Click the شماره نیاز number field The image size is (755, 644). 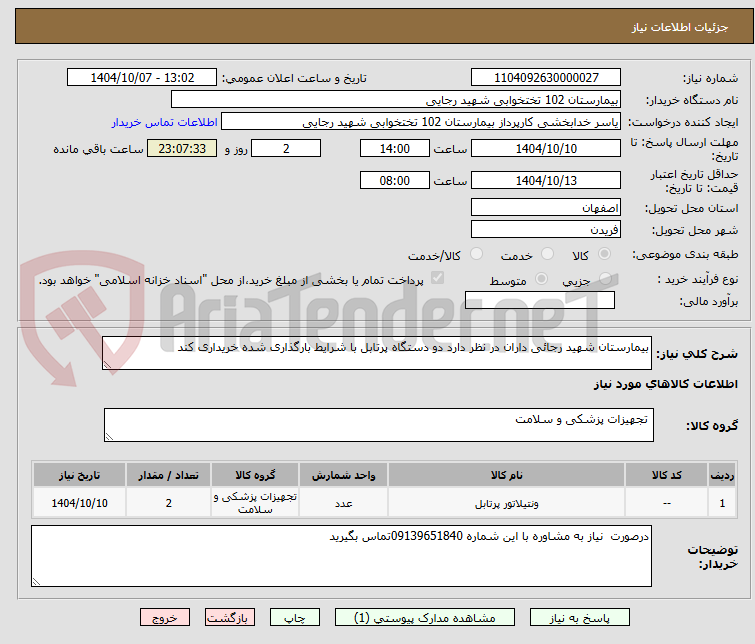(x=546, y=78)
